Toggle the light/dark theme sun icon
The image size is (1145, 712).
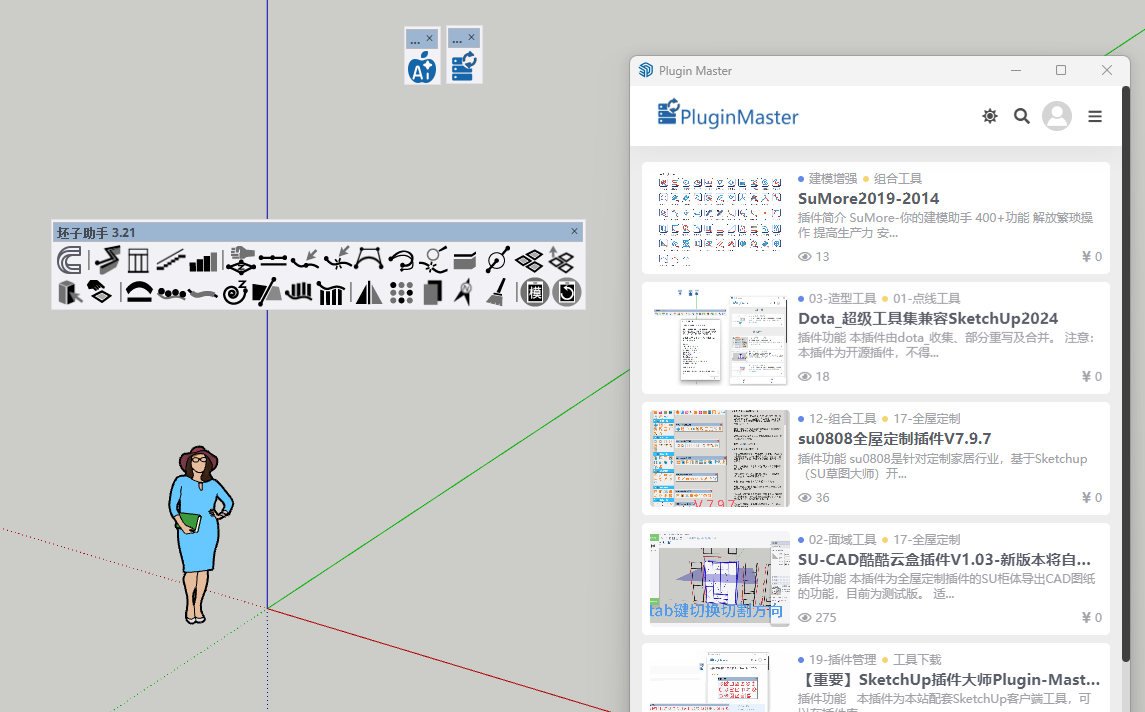click(x=990, y=116)
